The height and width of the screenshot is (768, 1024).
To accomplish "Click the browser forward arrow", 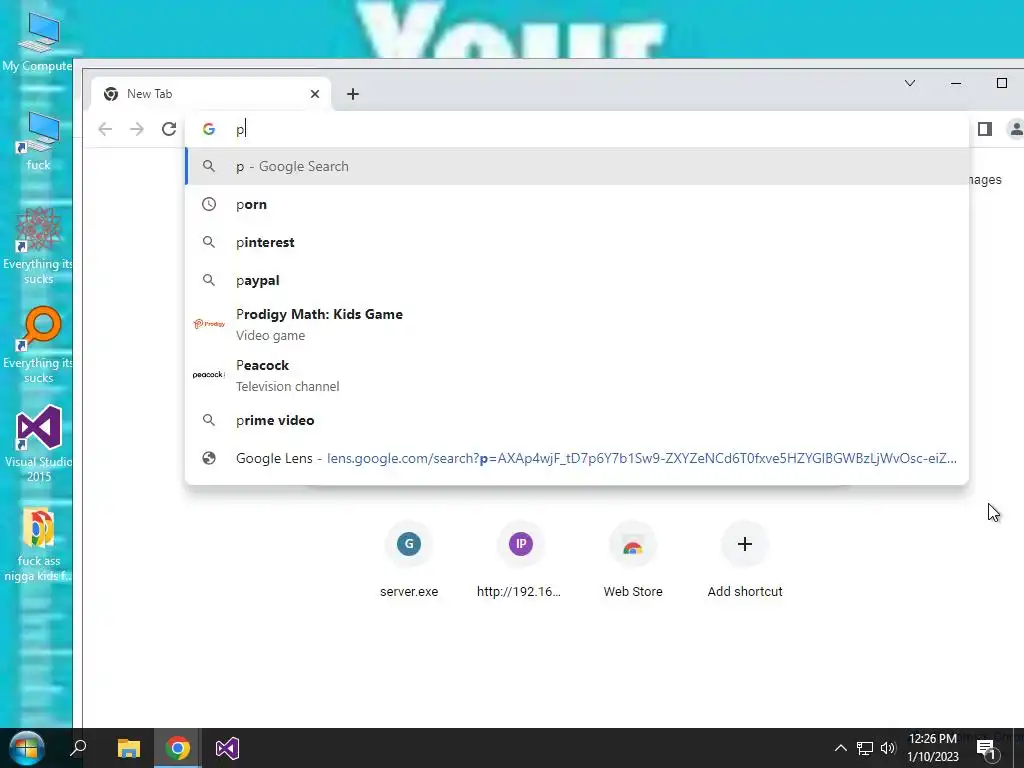I will pos(136,129).
